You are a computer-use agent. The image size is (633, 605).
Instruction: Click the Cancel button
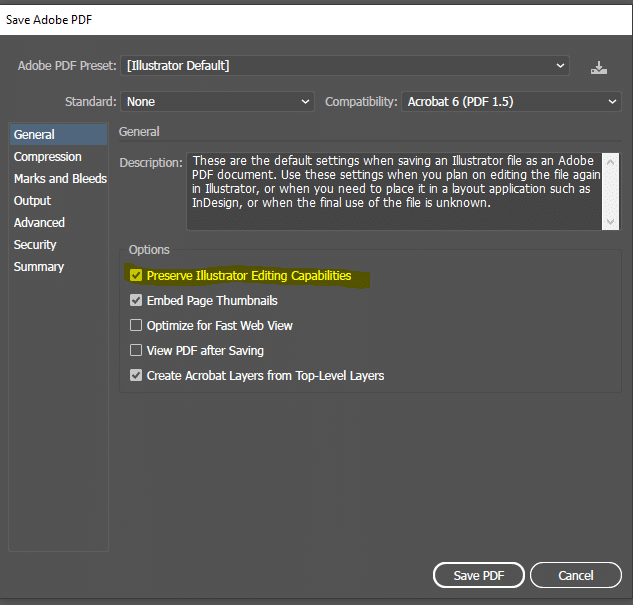click(576, 575)
